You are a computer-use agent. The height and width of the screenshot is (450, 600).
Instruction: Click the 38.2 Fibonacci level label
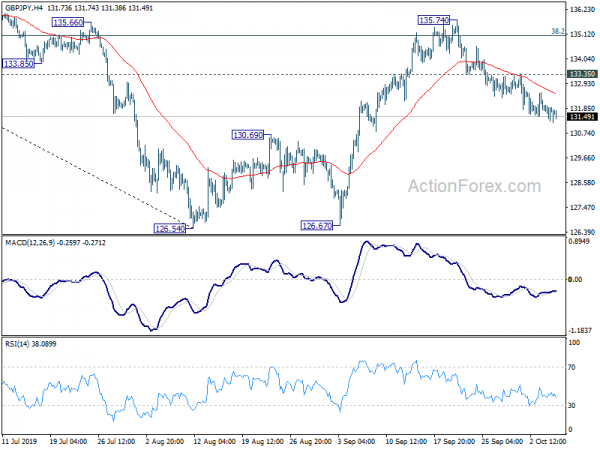pyautogui.click(x=558, y=31)
